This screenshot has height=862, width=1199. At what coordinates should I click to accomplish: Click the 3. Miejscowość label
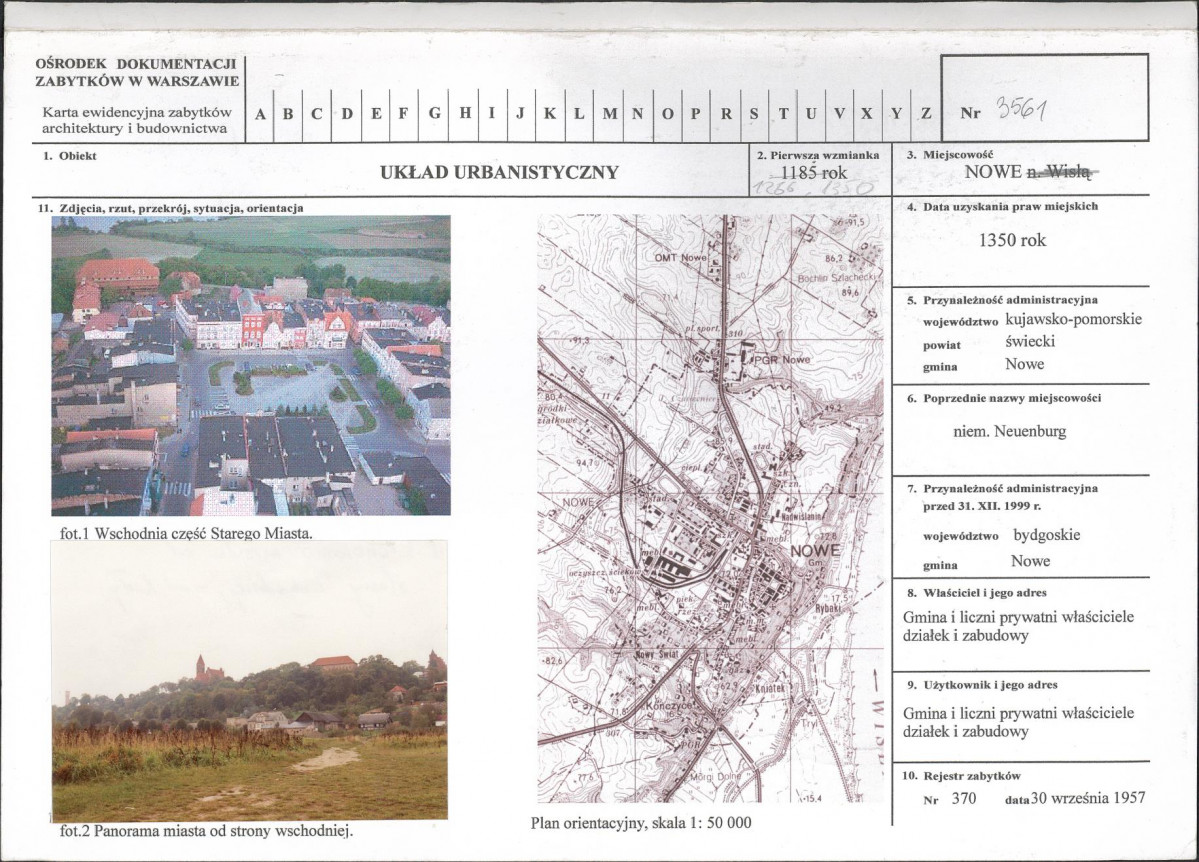pos(950,155)
